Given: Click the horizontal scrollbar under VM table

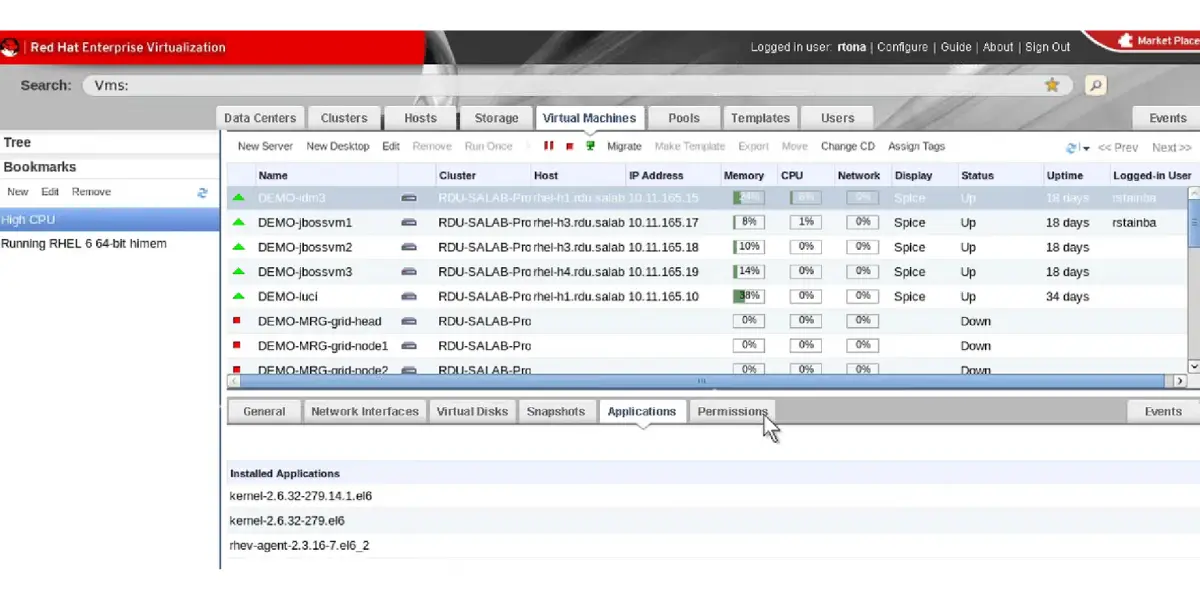Looking at the screenshot, I should click(x=700, y=381).
